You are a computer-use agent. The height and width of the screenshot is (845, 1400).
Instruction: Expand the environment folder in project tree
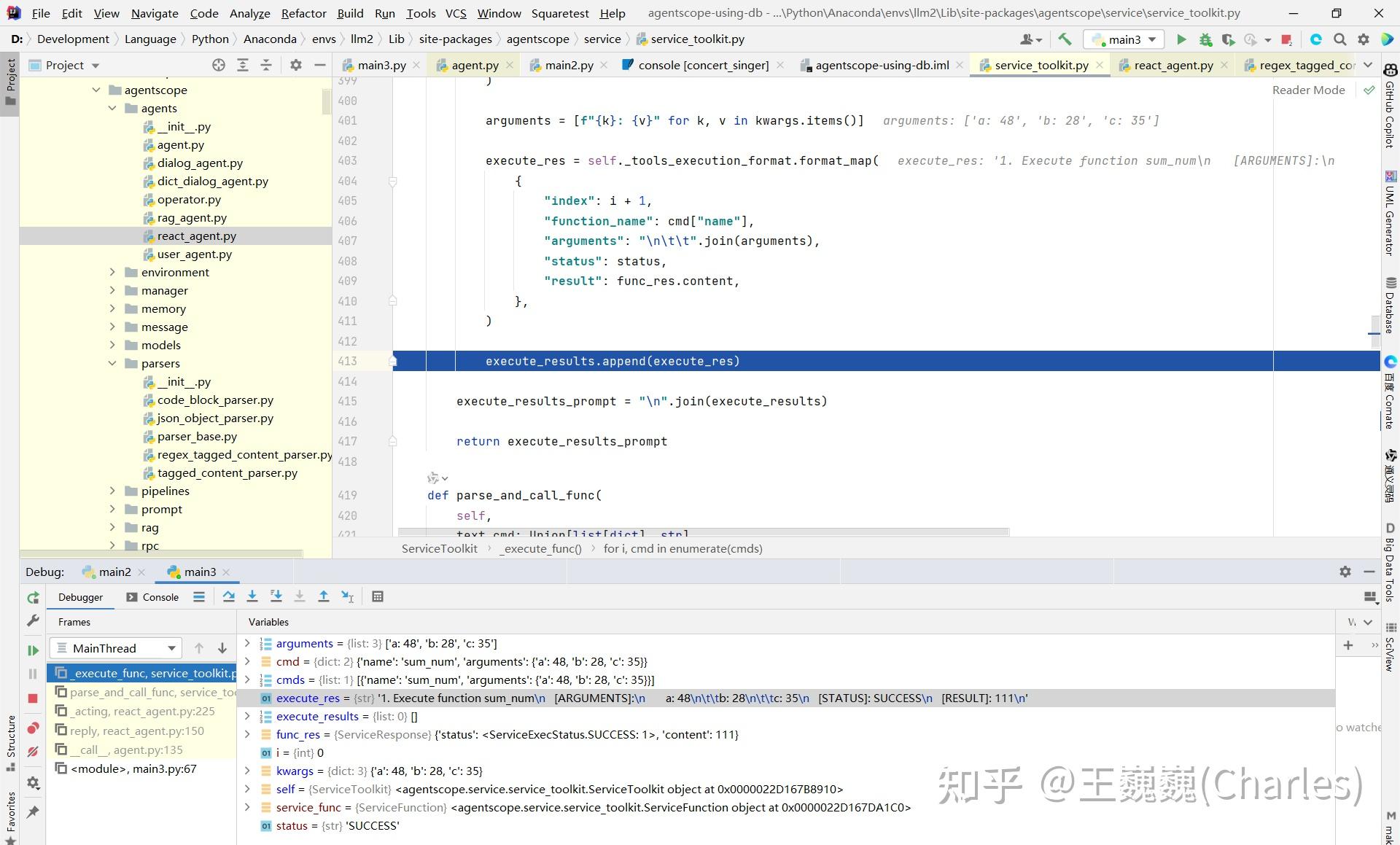112,272
